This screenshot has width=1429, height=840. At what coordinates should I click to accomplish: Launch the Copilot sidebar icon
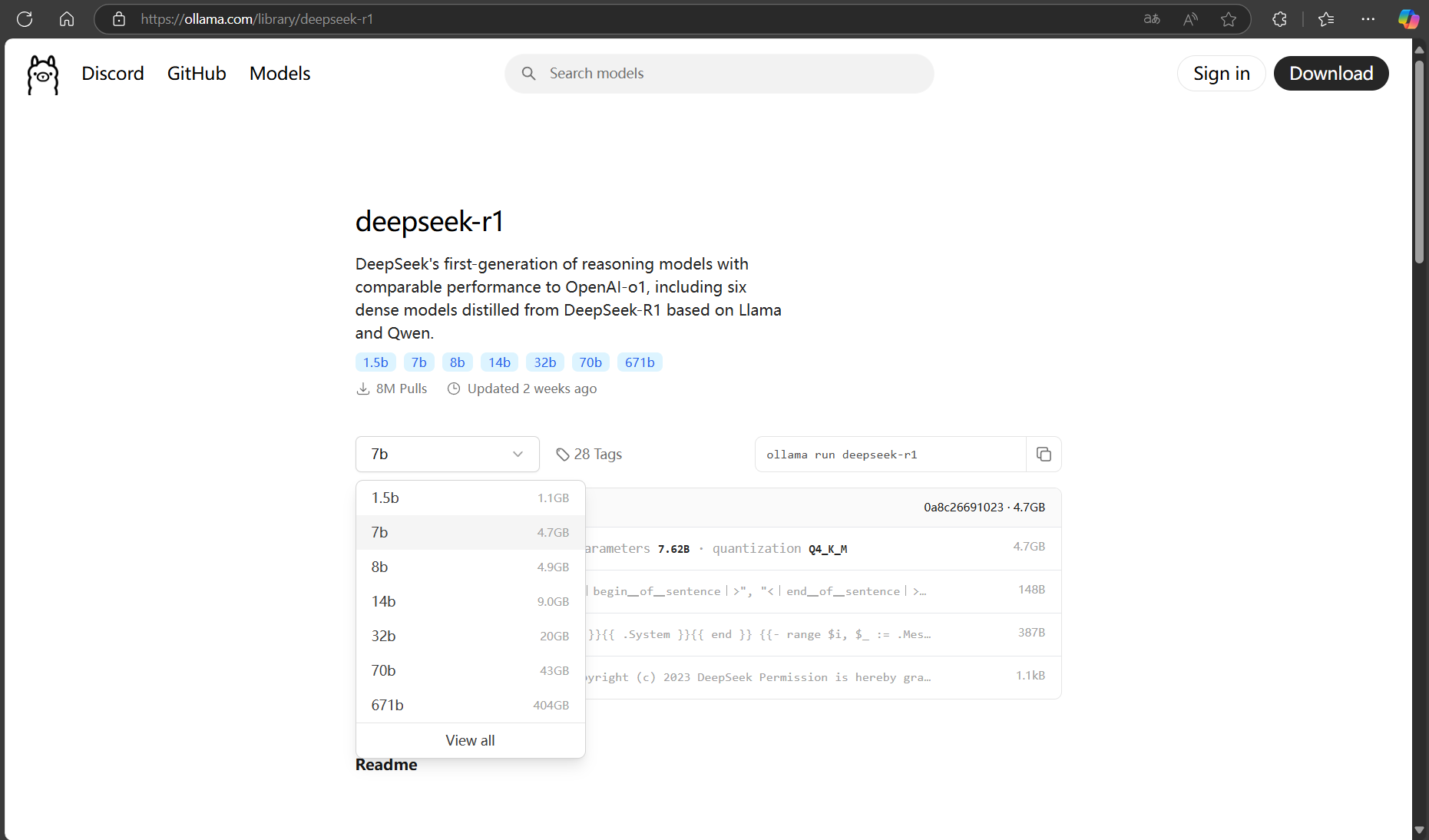pyautogui.click(x=1408, y=19)
